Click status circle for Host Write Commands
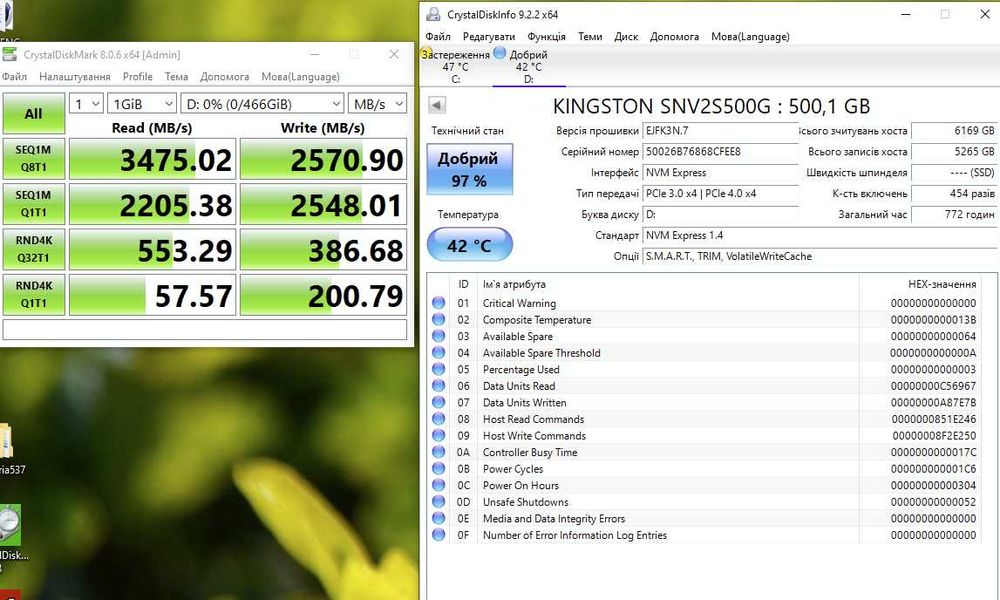Image resolution: width=1000 pixels, height=600 pixels. [438, 435]
